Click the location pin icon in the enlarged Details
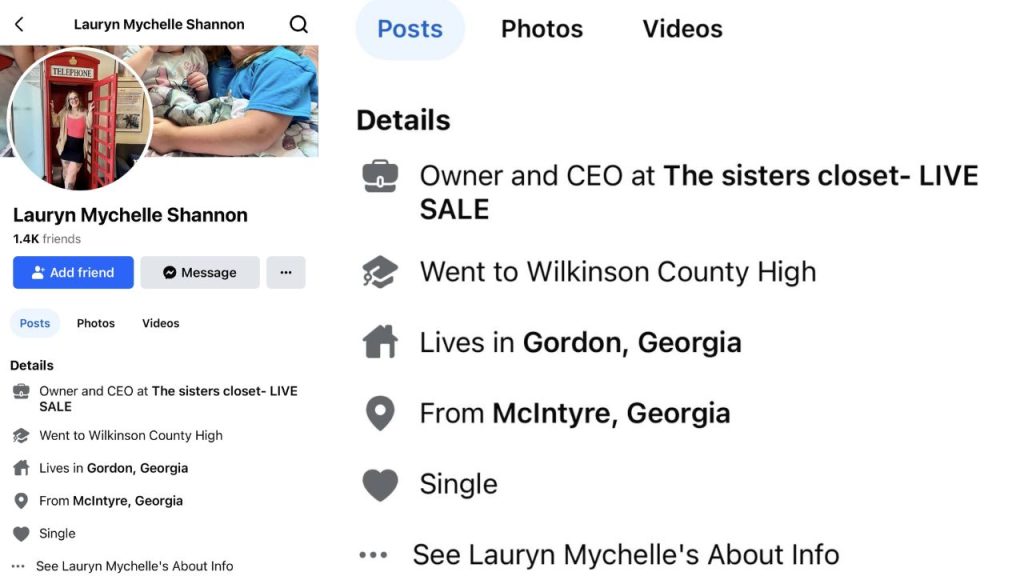This screenshot has height=576, width=1024. pyautogui.click(x=380, y=413)
